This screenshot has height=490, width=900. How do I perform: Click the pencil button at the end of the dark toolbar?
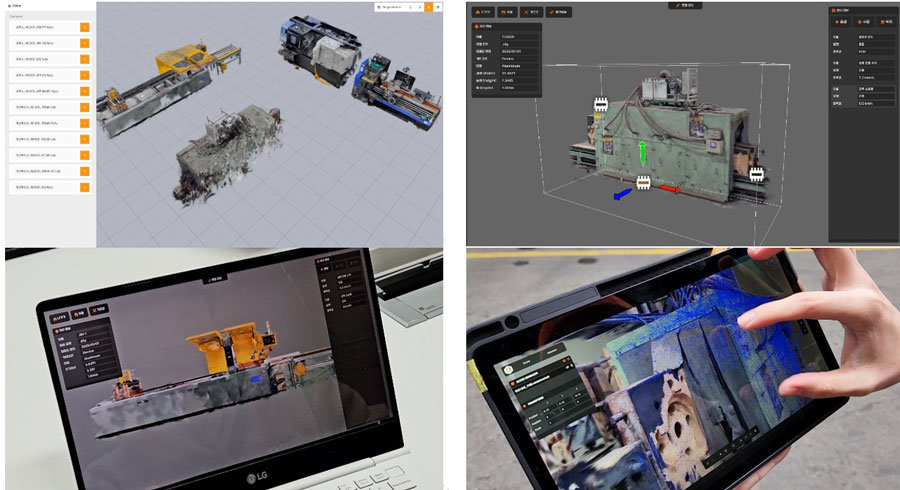tap(562, 13)
